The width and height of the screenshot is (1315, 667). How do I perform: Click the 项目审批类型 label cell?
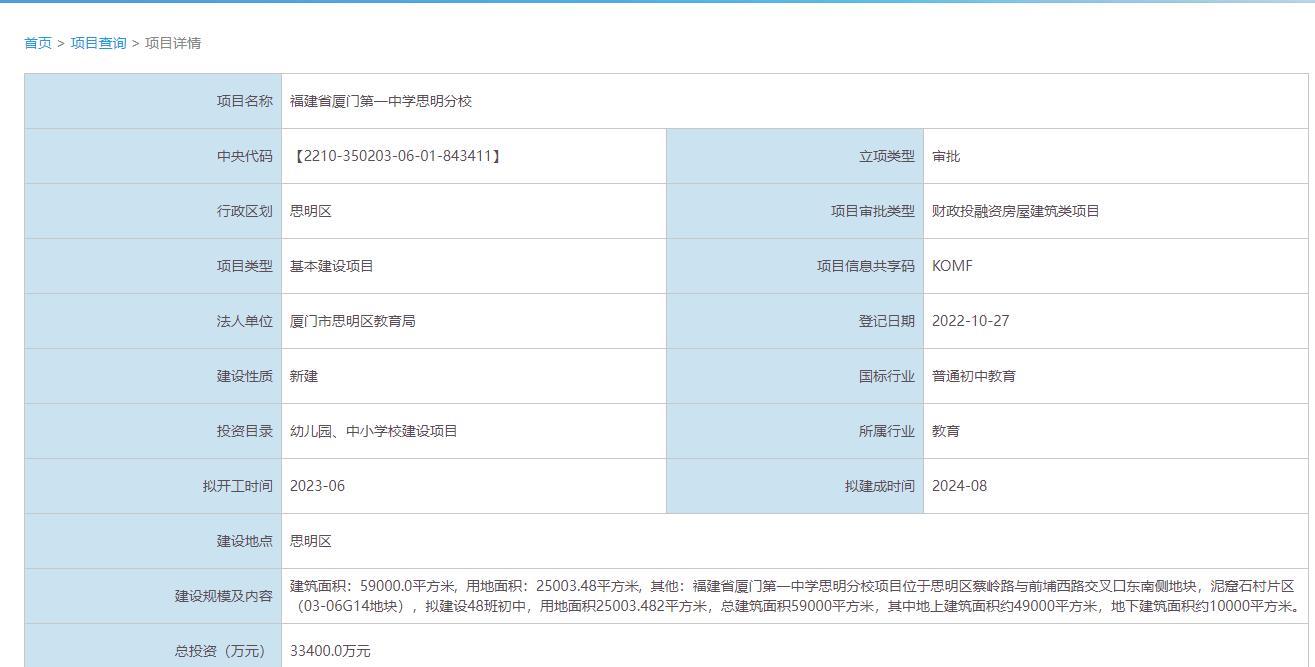tap(795, 211)
